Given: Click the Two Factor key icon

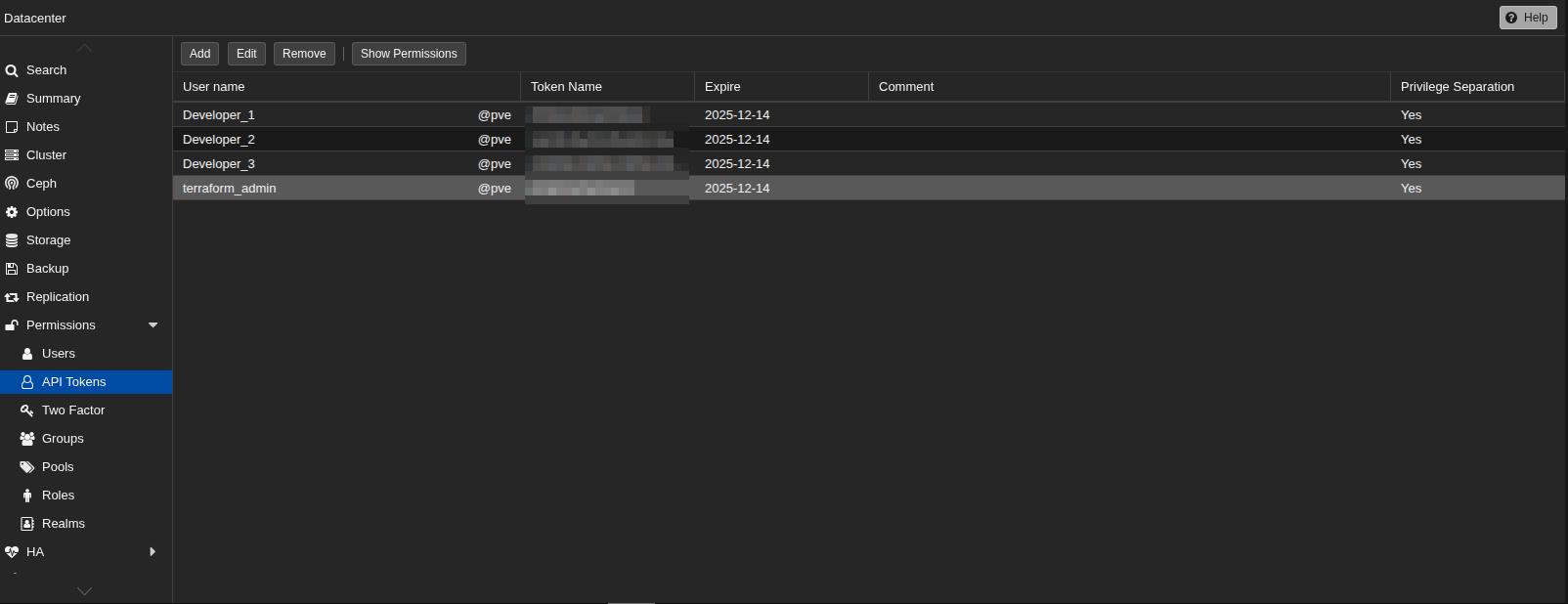Looking at the screenshot, I should click(x=27, y=410).
